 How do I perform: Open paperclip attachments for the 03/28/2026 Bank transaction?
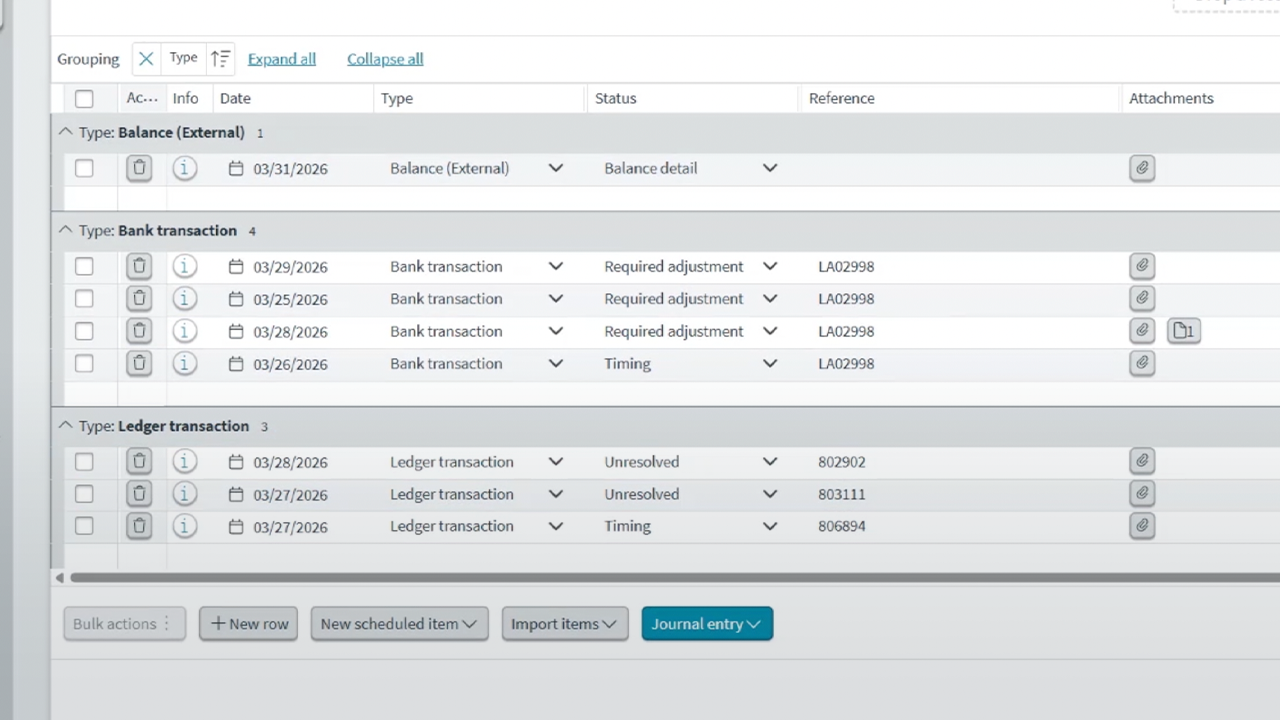(x=1142, y=331)
